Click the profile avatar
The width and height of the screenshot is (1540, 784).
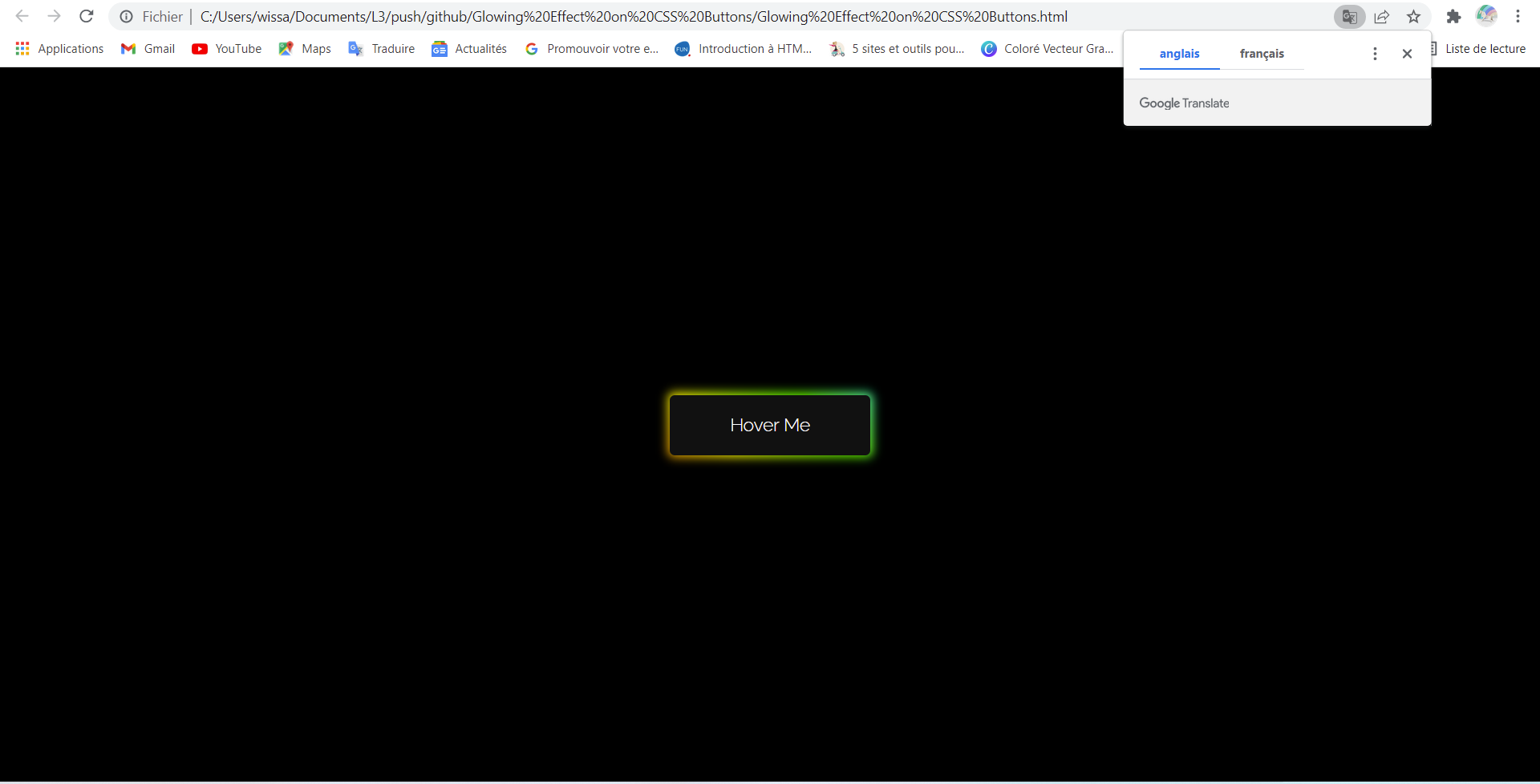(x=1486, y=16)
